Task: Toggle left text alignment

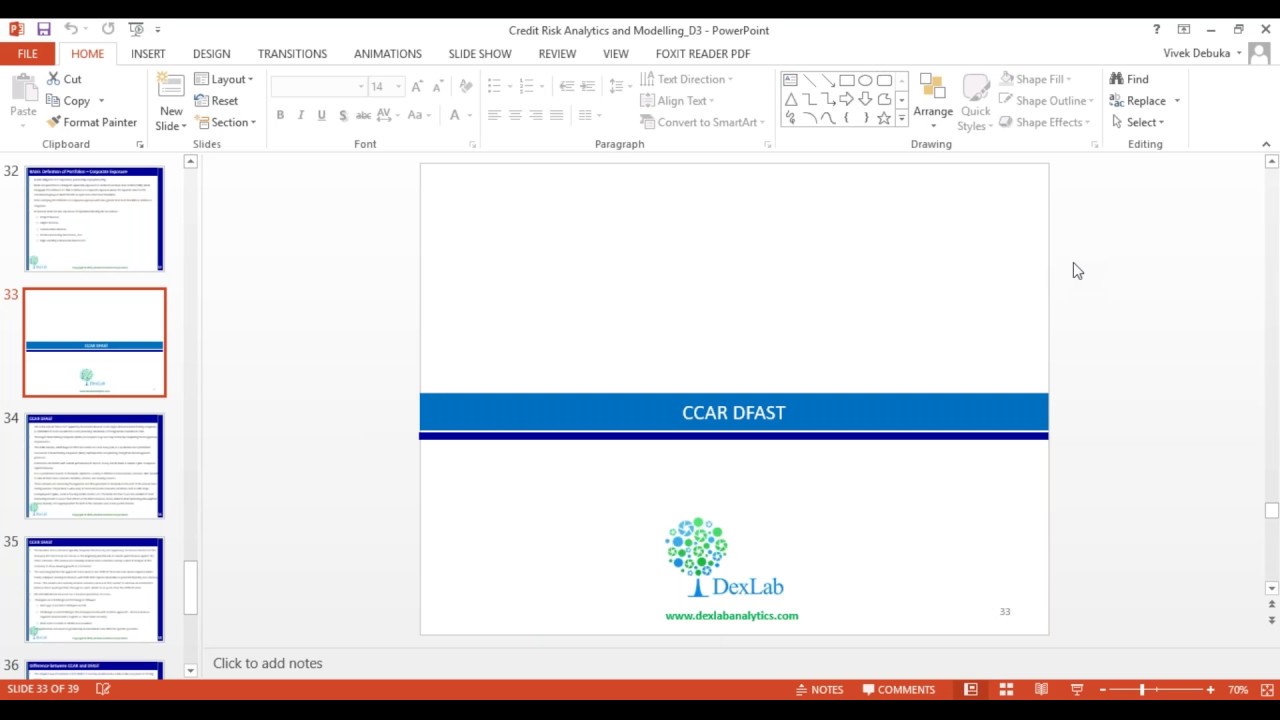Action: click(494, 115)
